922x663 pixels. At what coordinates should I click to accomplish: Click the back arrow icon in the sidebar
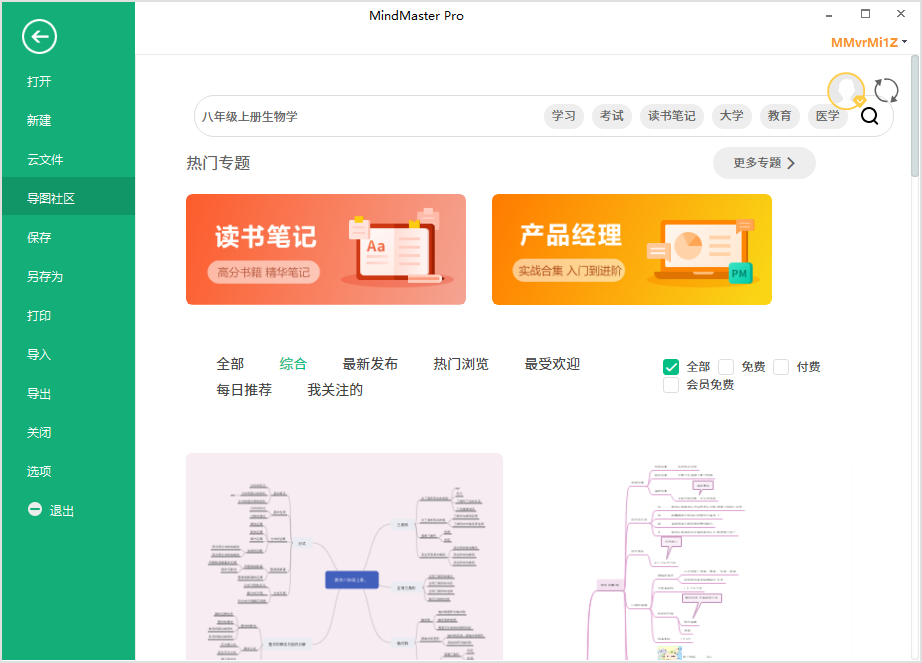coord(39,37)
